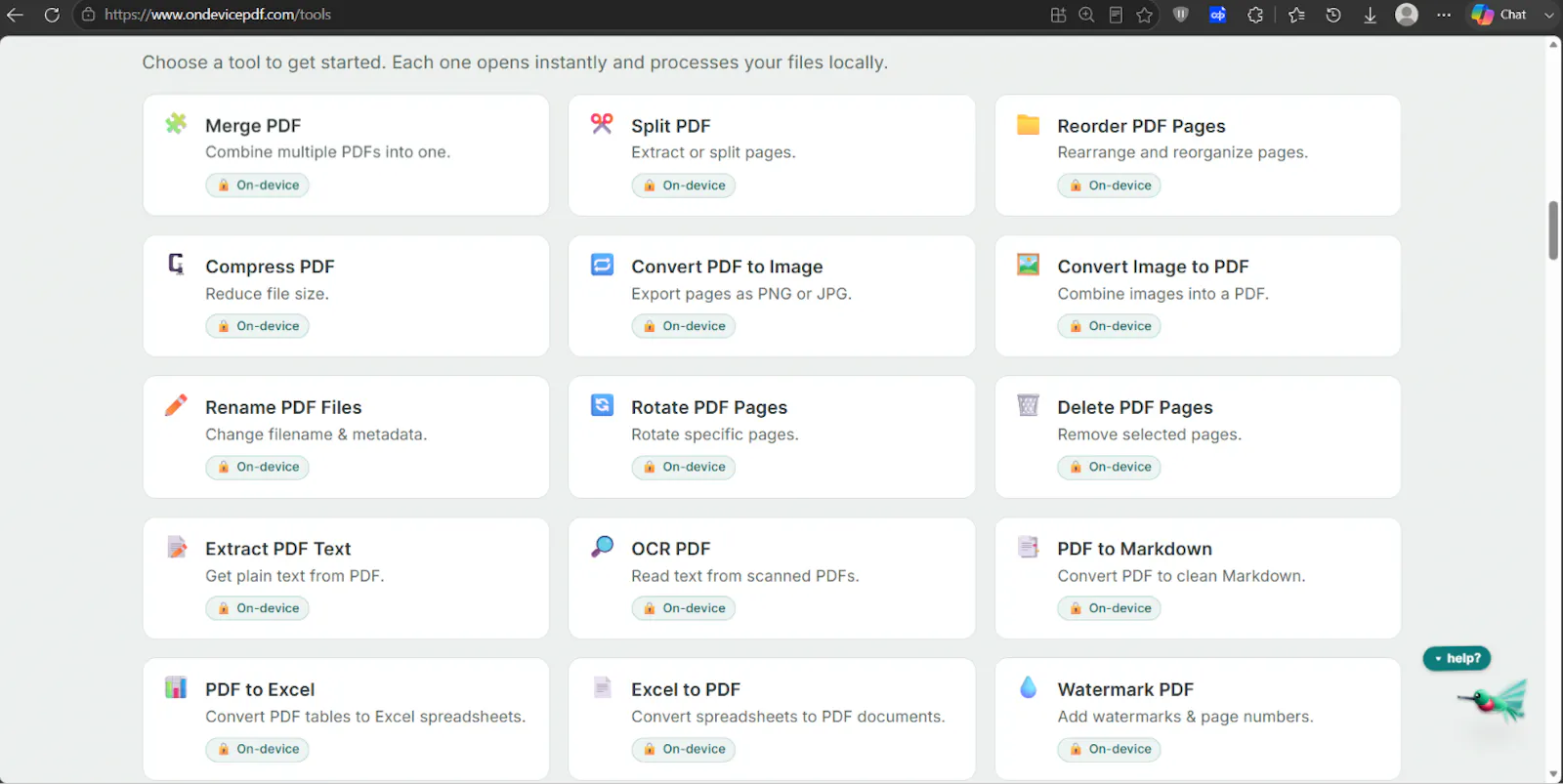Screen dimensions: 1563x784
Task: Click "Combine images into a PDF." text
Action: [x=1162, y=294]
